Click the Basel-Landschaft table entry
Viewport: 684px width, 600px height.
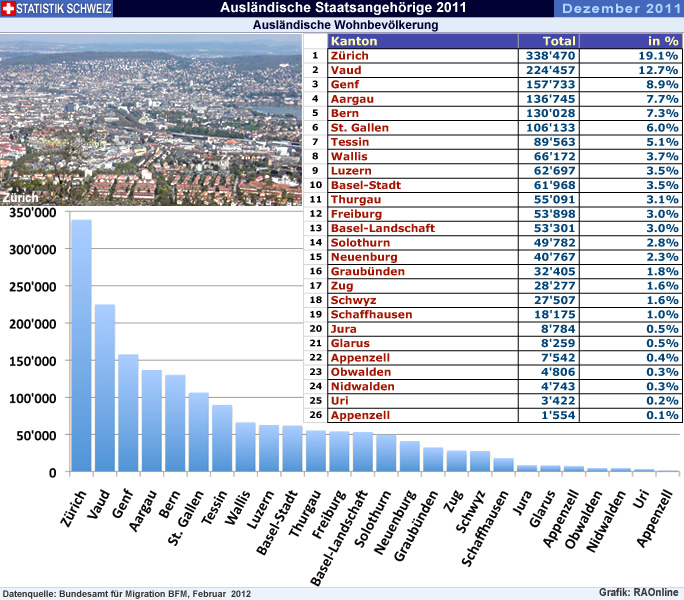click(382, 228)
